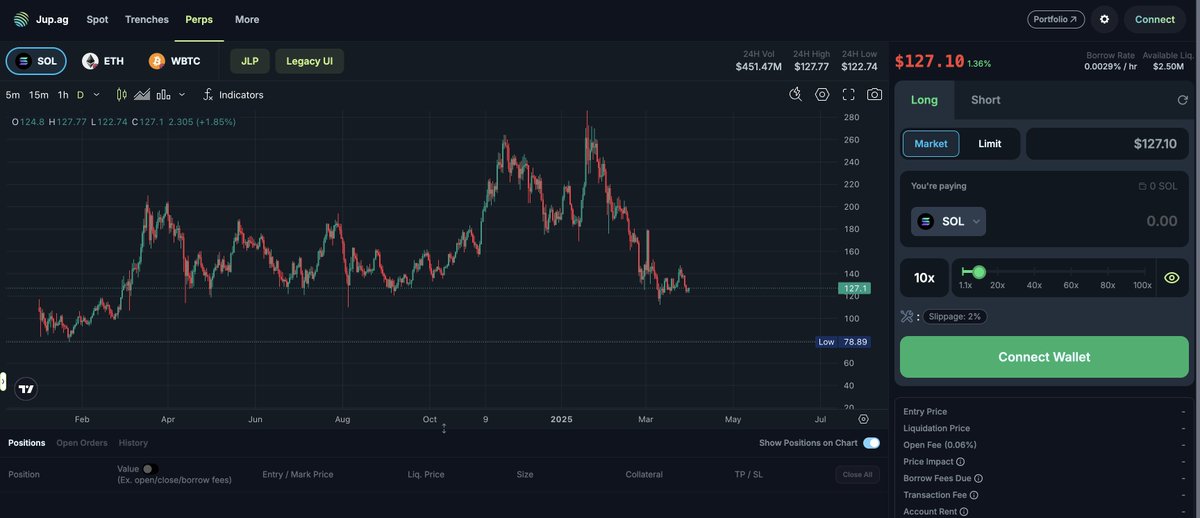
Task: Open the Indicators menu
Action: point(233,95)
